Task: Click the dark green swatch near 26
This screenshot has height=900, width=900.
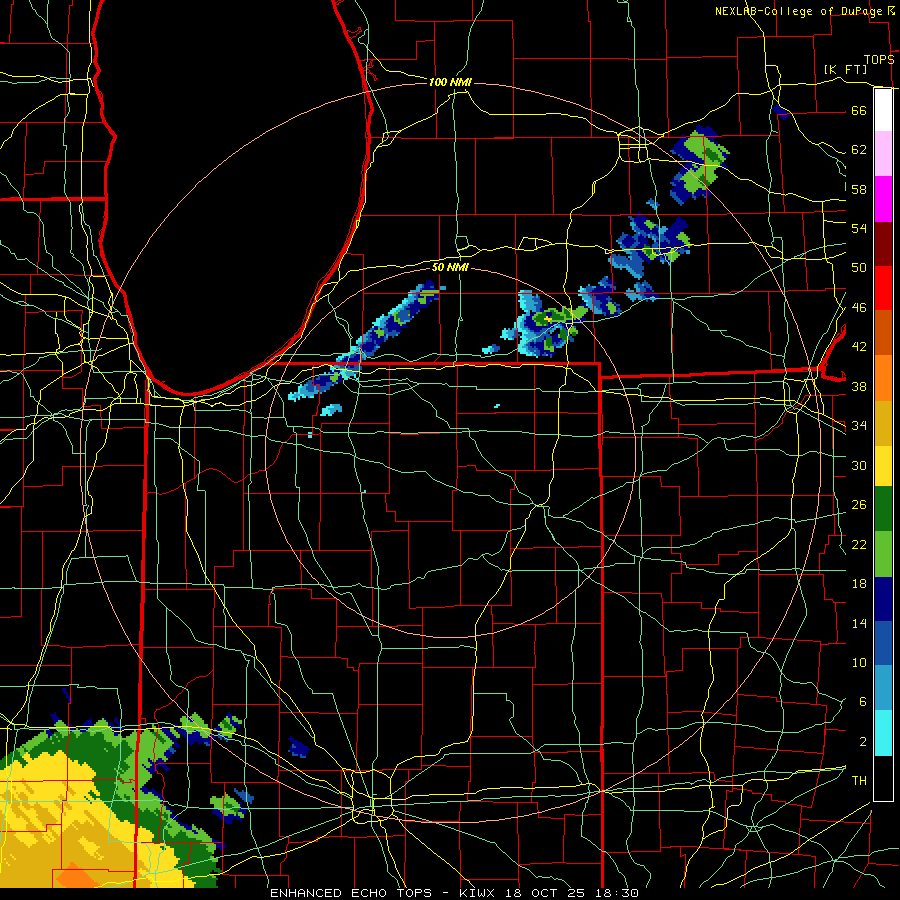Action: 883,509
